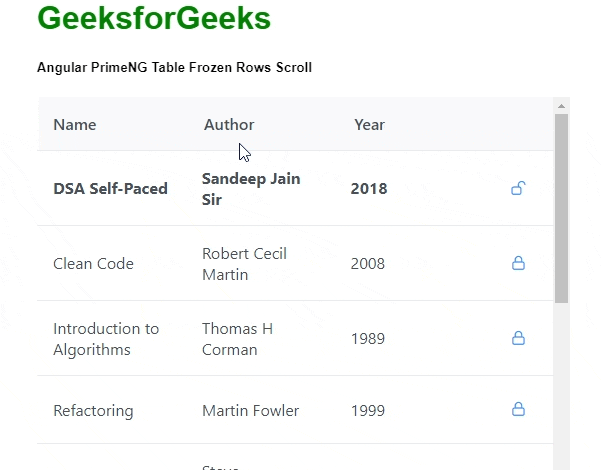Click the GeeksforGeeks heading

[154, 19]
